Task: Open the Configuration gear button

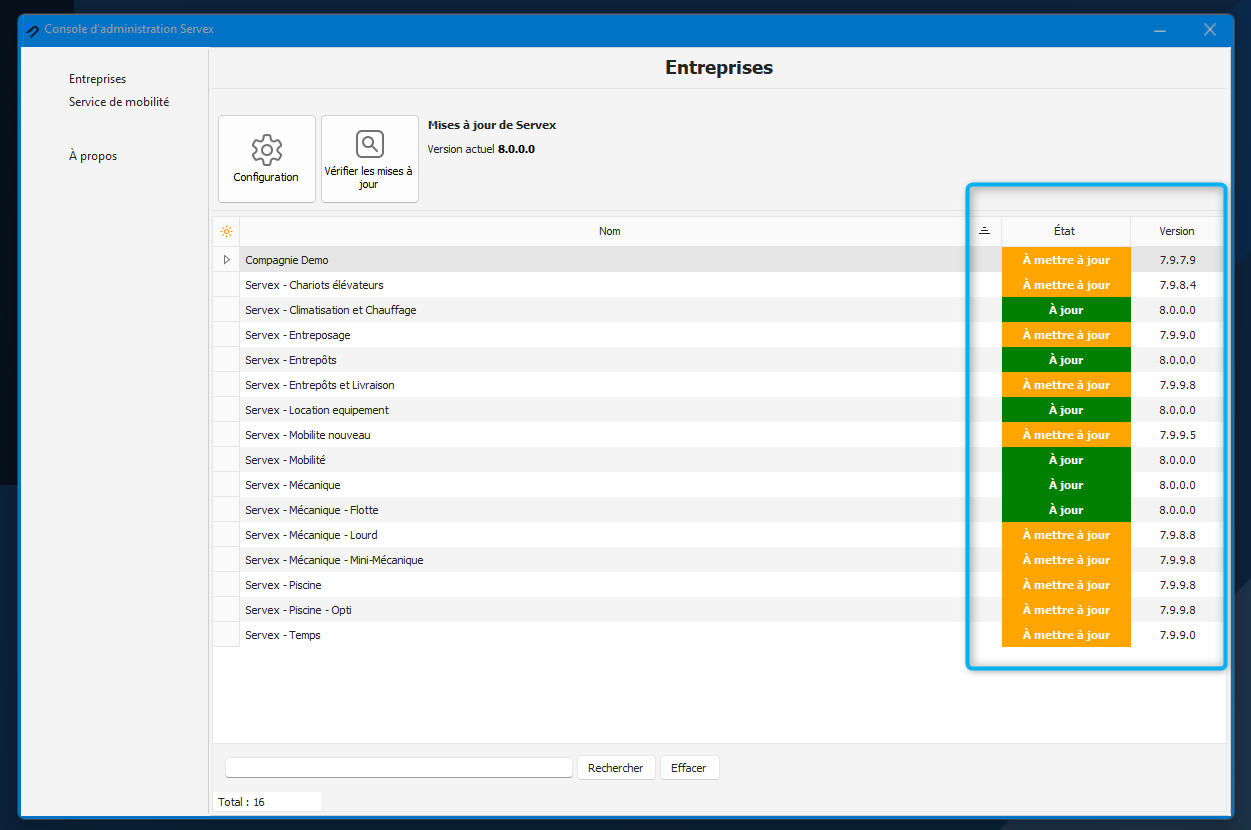Action: [x=266, y=159]
